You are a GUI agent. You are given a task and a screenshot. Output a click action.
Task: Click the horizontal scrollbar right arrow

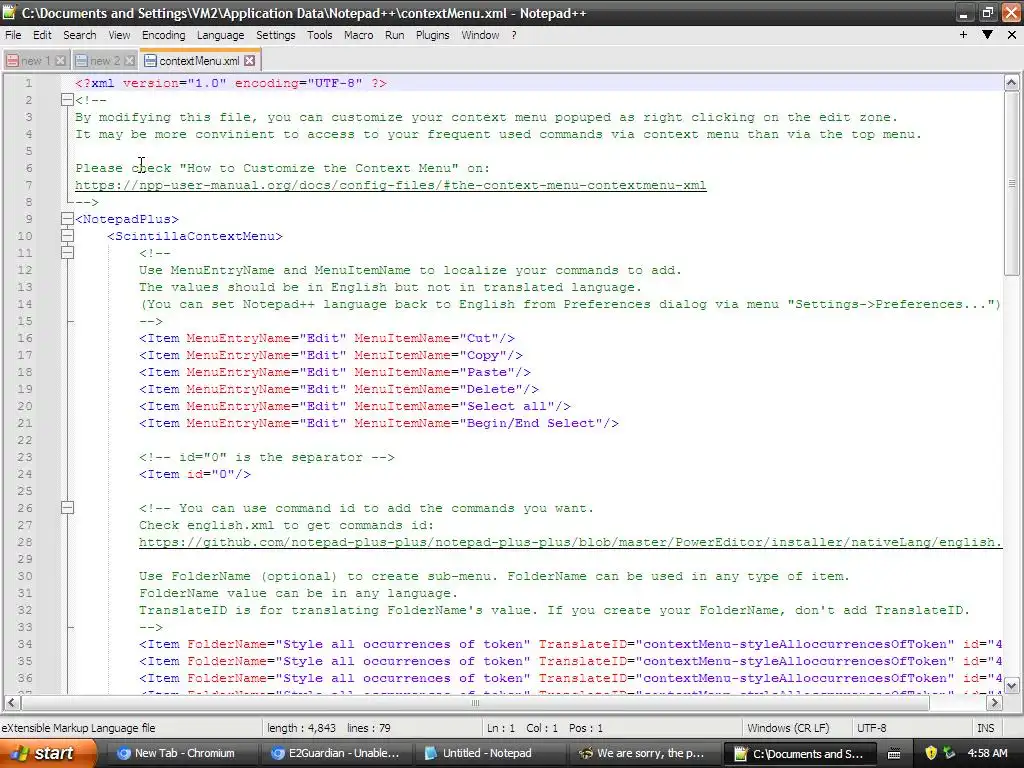tap(994, 703)
